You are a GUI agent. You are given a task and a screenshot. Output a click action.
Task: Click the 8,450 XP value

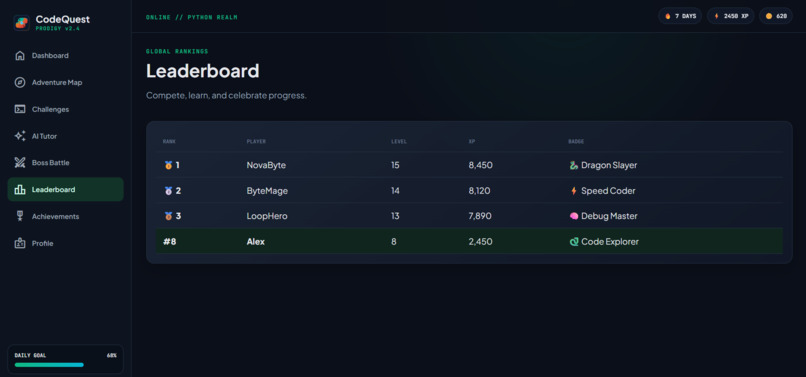(481, 165)
